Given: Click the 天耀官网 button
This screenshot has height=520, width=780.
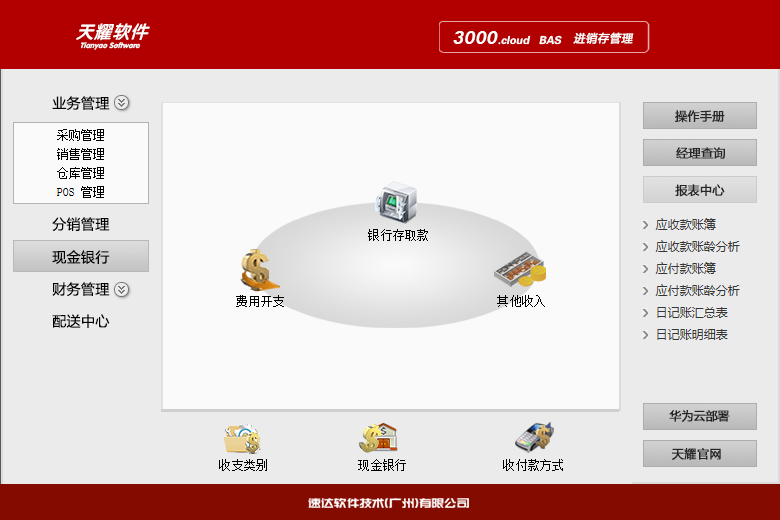Looking at the screenshot, I should pyautogui.click(x=699, y=453).
